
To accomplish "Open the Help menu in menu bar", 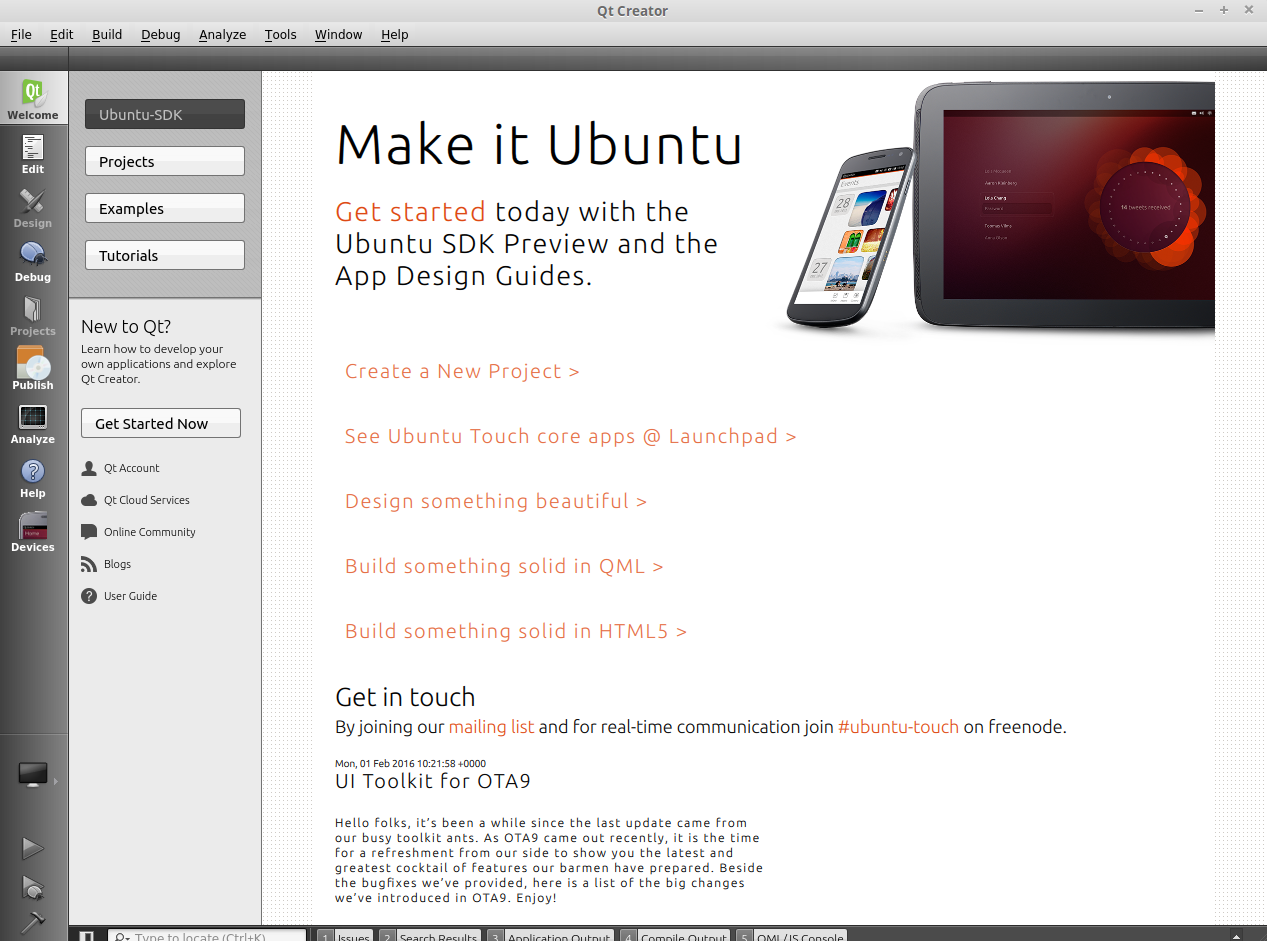I will click(395, 34).
